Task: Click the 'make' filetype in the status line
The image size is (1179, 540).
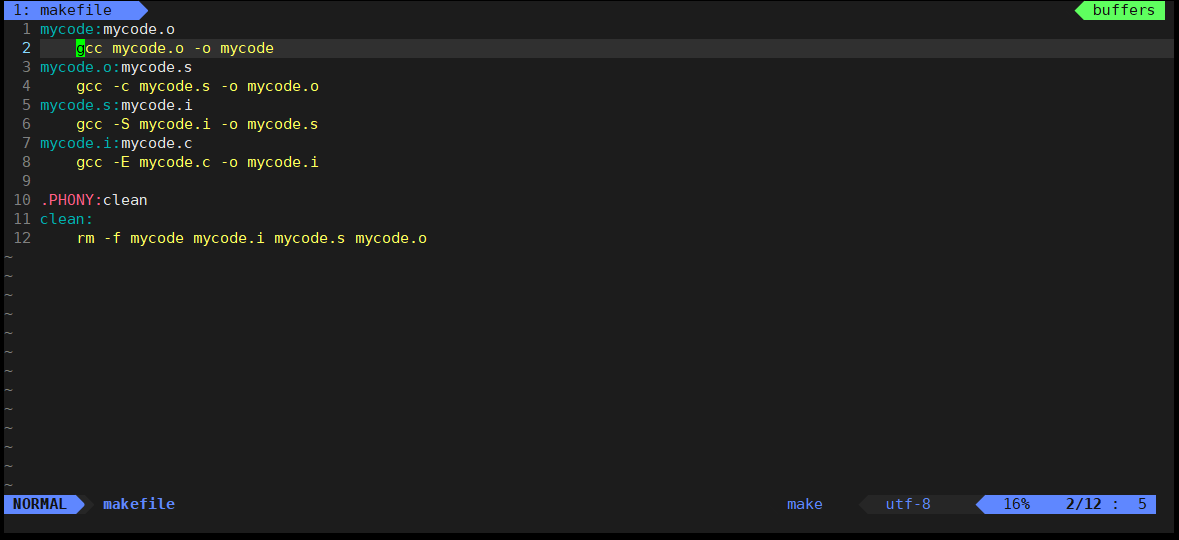Action: point(805,504)
